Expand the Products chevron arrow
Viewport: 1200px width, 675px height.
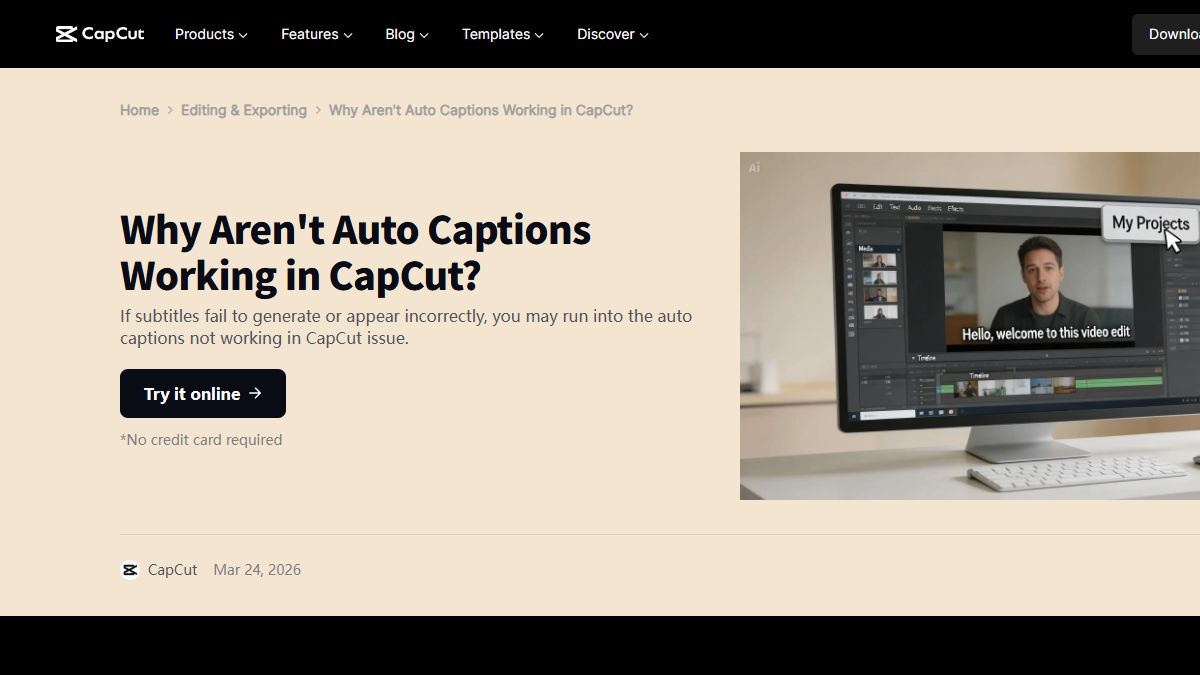tap(242, 35)
